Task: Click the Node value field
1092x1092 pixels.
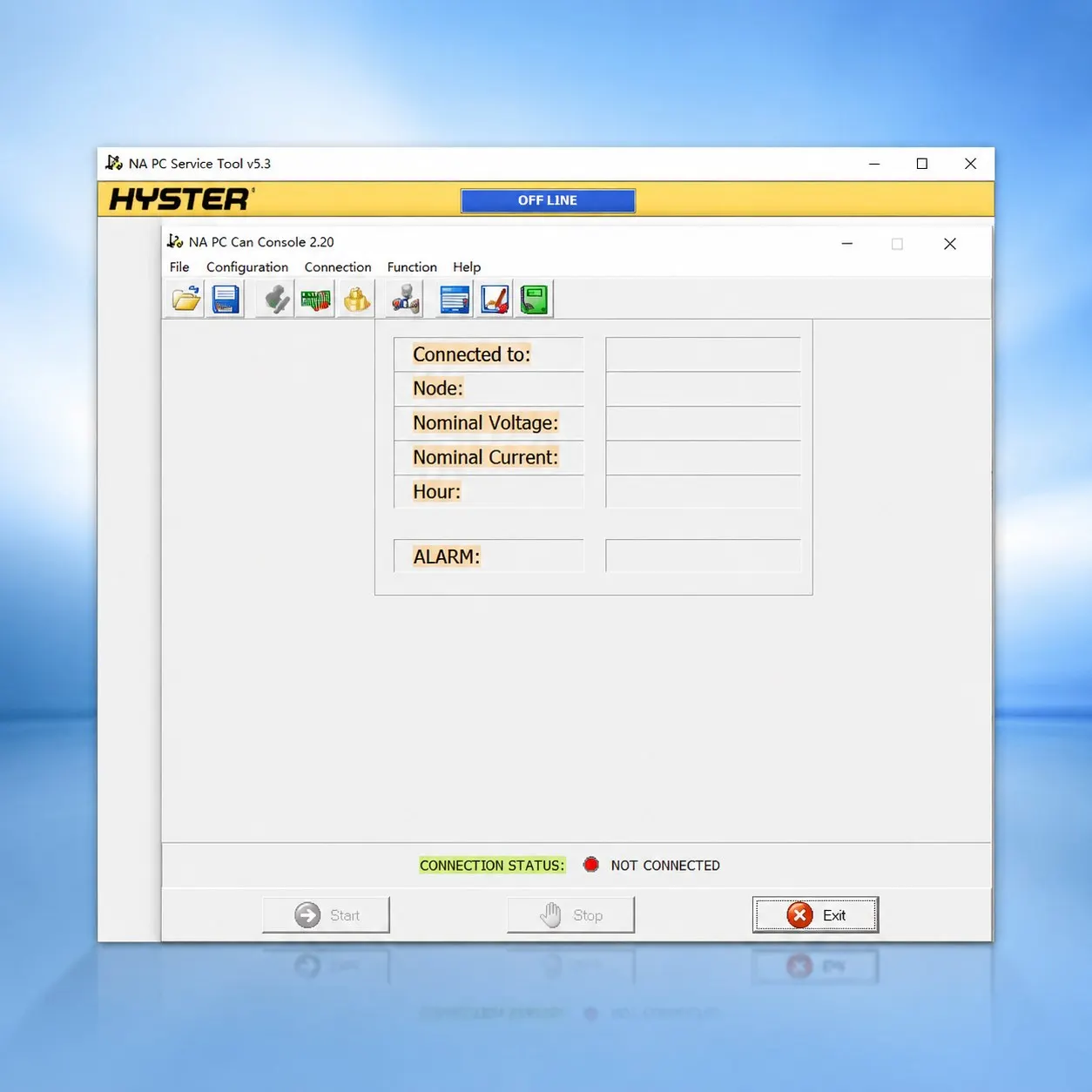Action: [703, 388]
